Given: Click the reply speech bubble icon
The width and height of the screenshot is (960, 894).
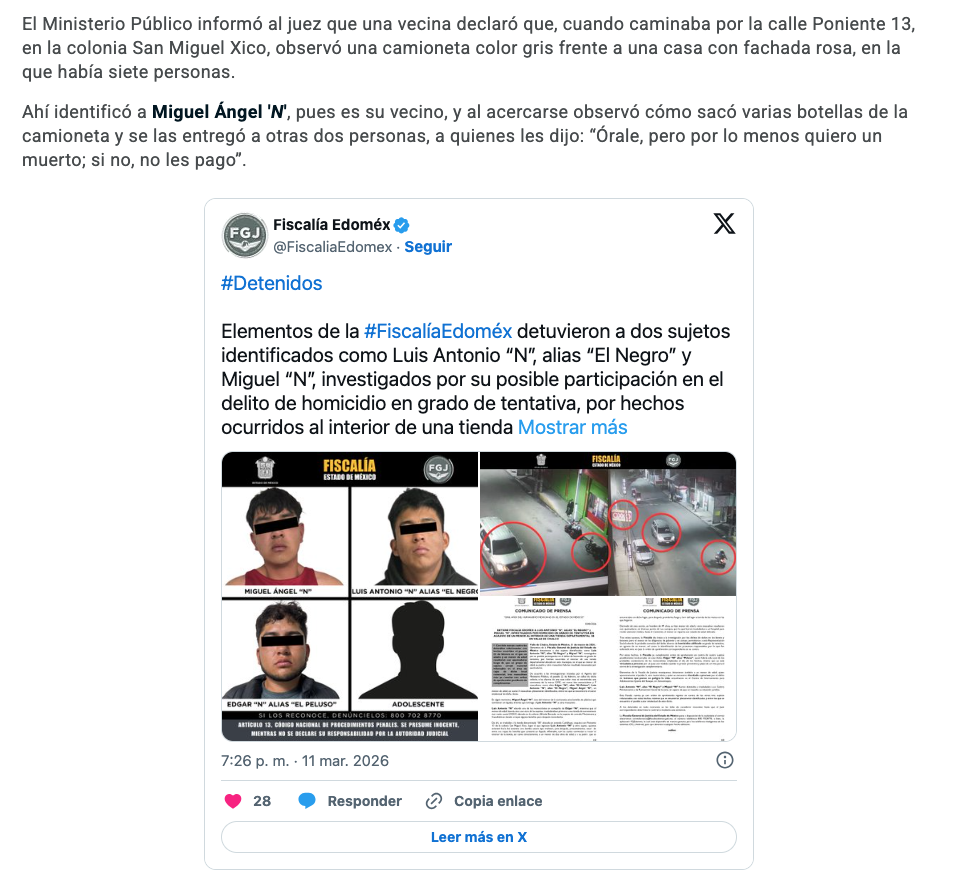Looking at the screenshot, I should click(307, 801).
